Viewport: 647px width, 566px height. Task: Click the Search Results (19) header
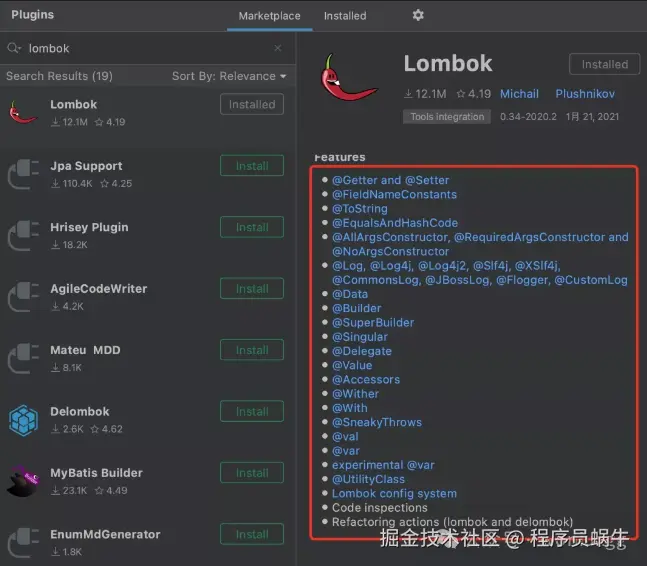pos(59,76)
